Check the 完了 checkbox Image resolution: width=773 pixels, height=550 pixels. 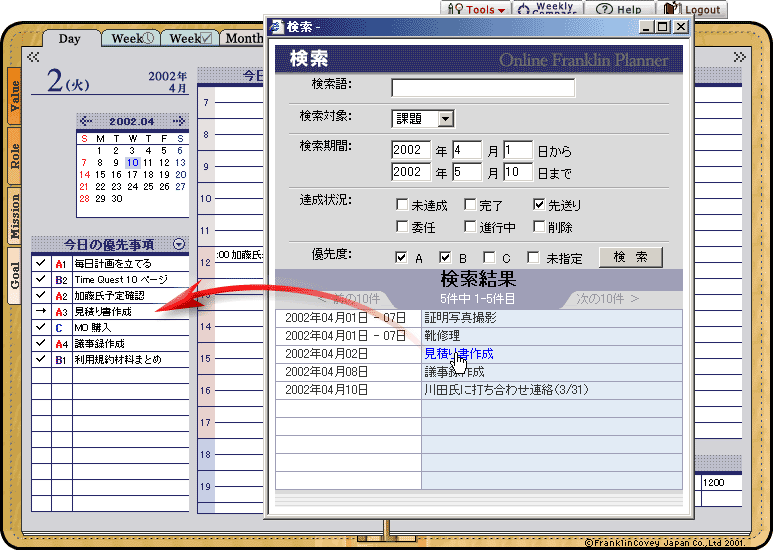(x=470, y=204)
